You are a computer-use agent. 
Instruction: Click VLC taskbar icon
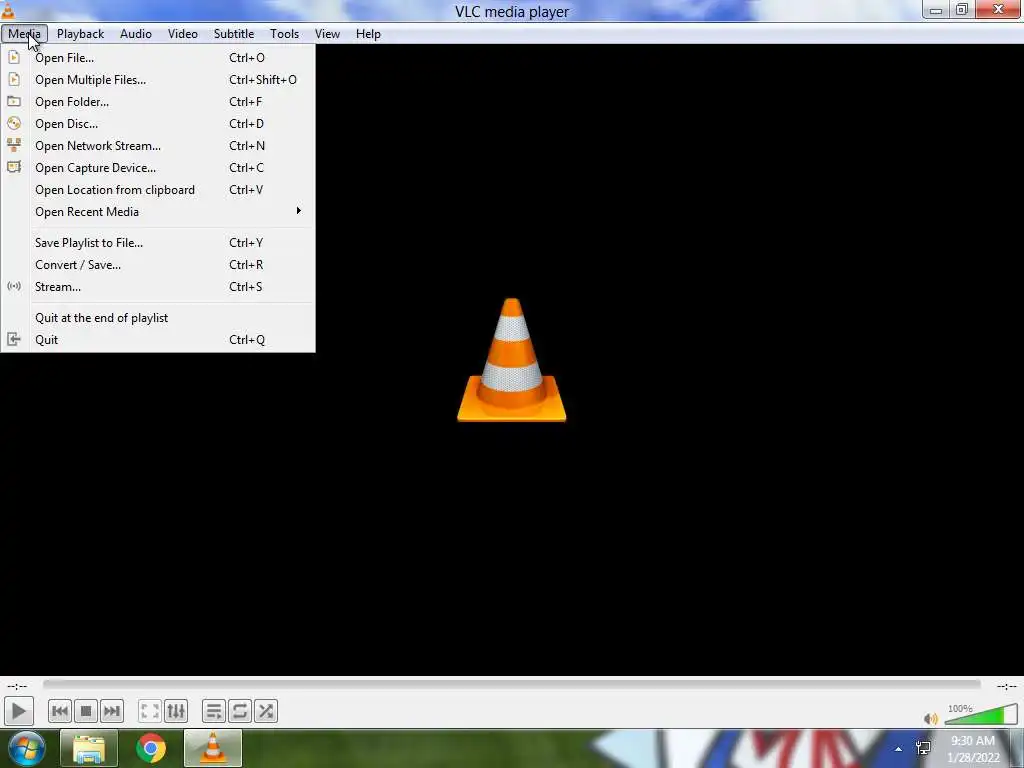213,749
